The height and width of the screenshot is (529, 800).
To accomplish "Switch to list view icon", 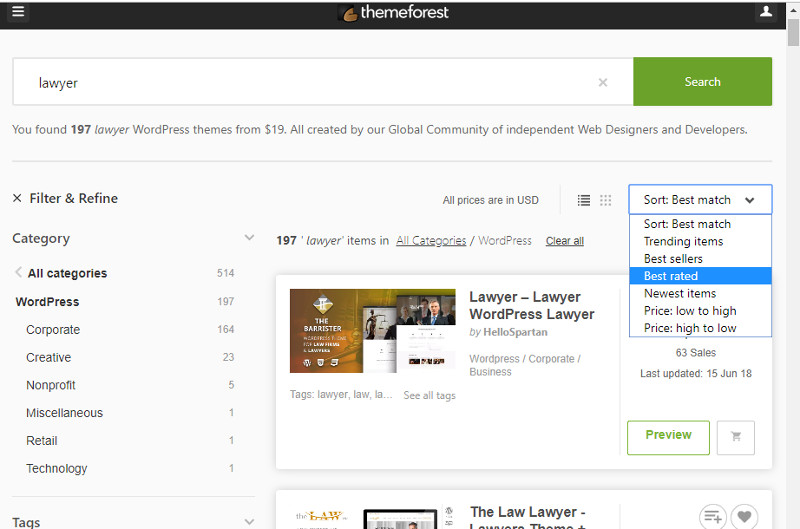I will [584, 200].
